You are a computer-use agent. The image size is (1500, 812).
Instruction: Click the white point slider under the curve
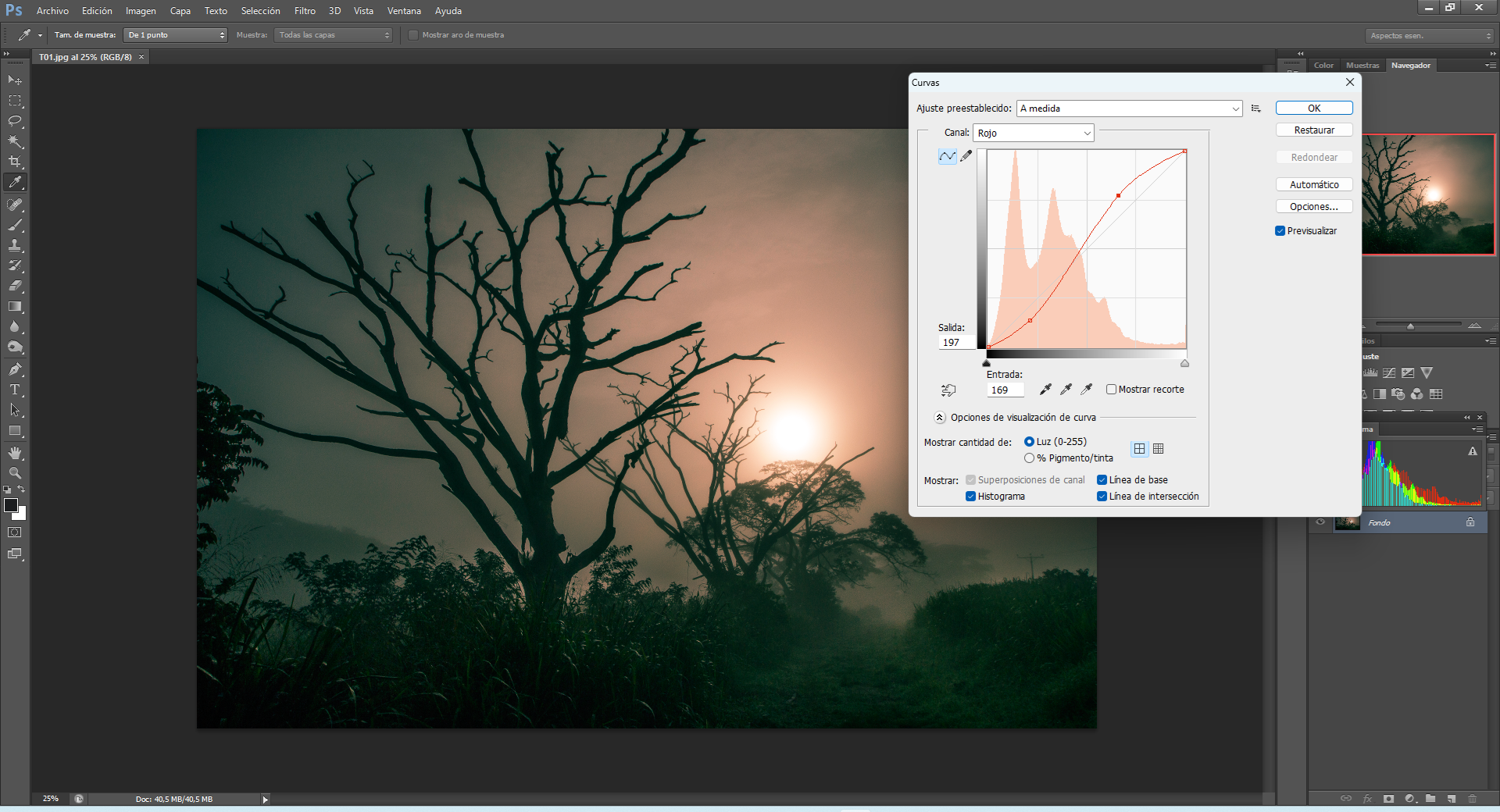[x=1184, y=363]
